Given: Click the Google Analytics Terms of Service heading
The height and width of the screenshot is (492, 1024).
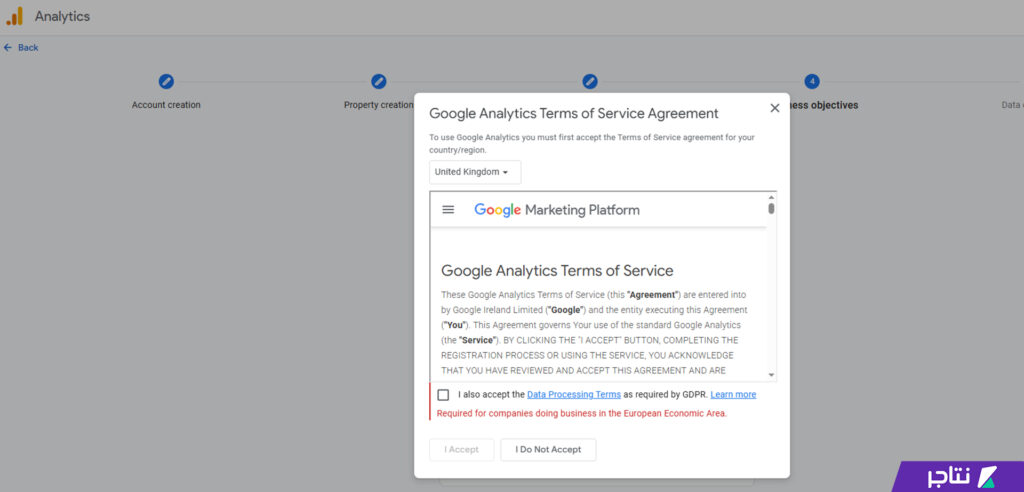Looking at the screenshot, I should tap(557, 271).
